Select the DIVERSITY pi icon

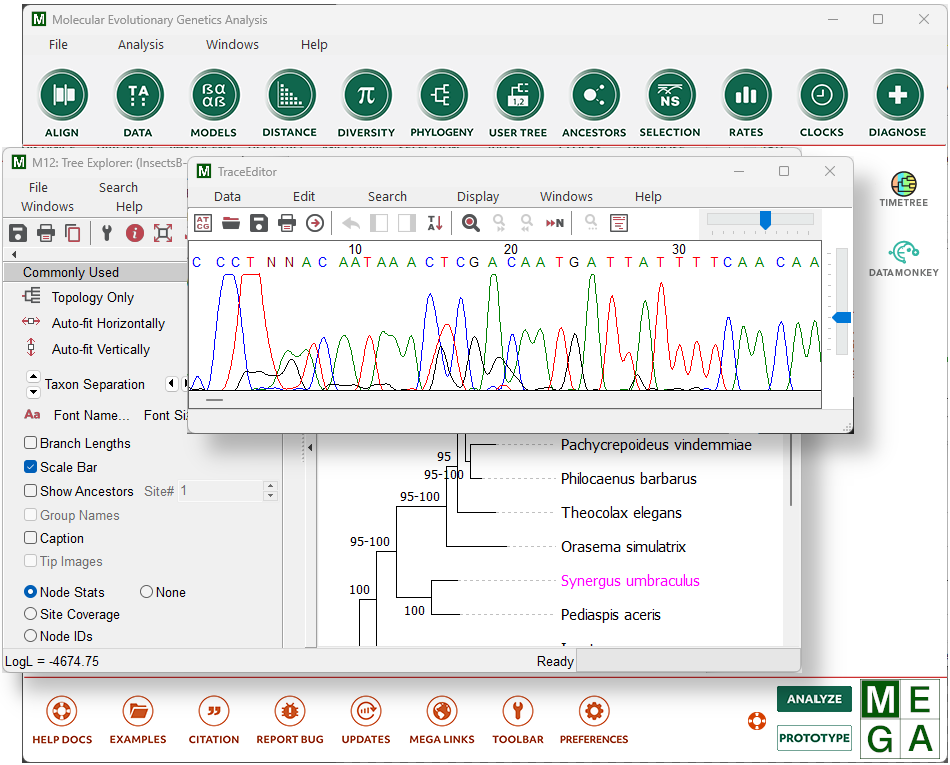(x=366, y=95)
